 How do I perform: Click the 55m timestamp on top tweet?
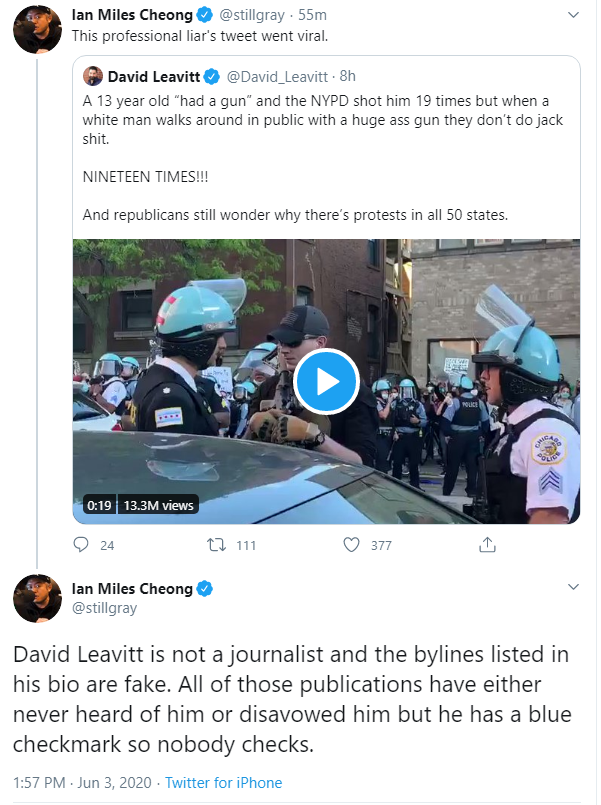coord(312,15)
